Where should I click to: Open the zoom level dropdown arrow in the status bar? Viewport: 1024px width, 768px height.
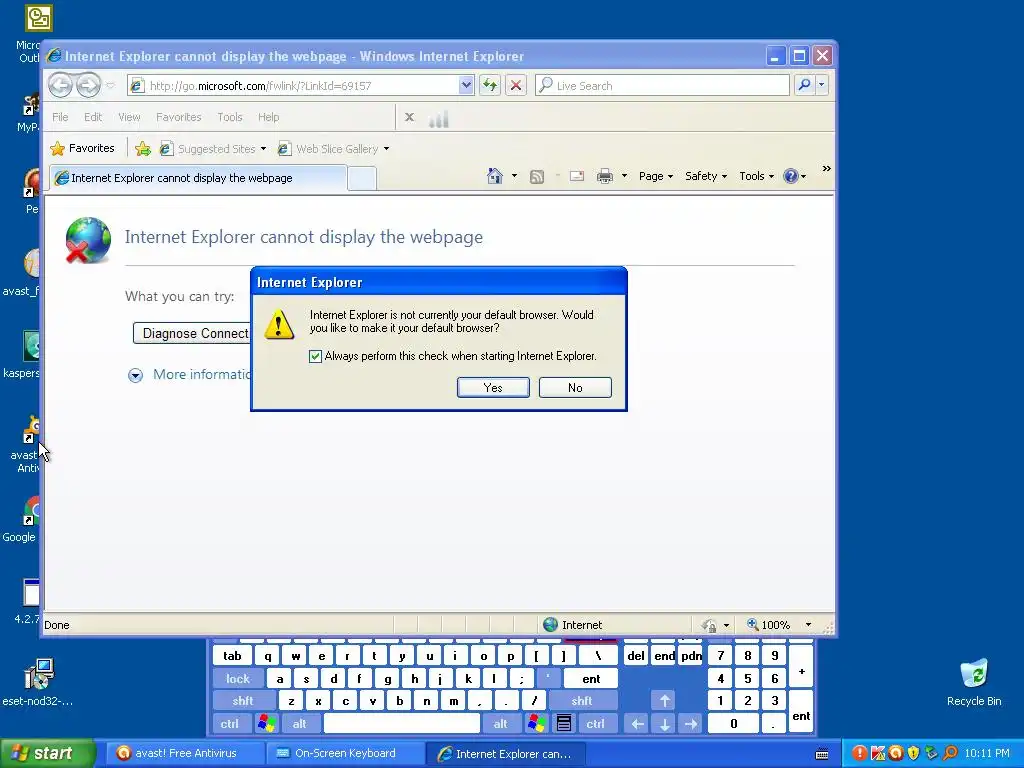click(808, 624)
